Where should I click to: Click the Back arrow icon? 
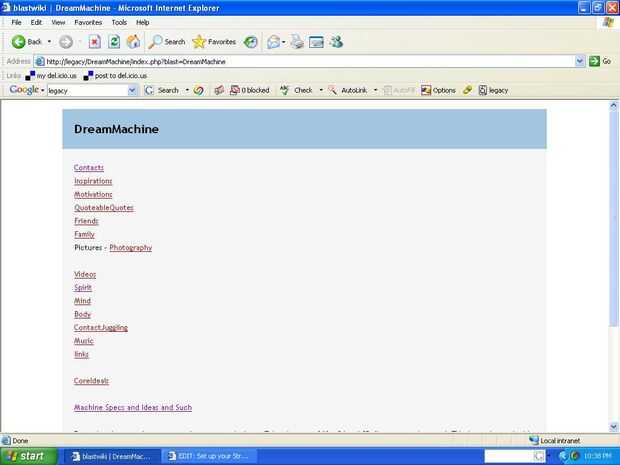18,42
